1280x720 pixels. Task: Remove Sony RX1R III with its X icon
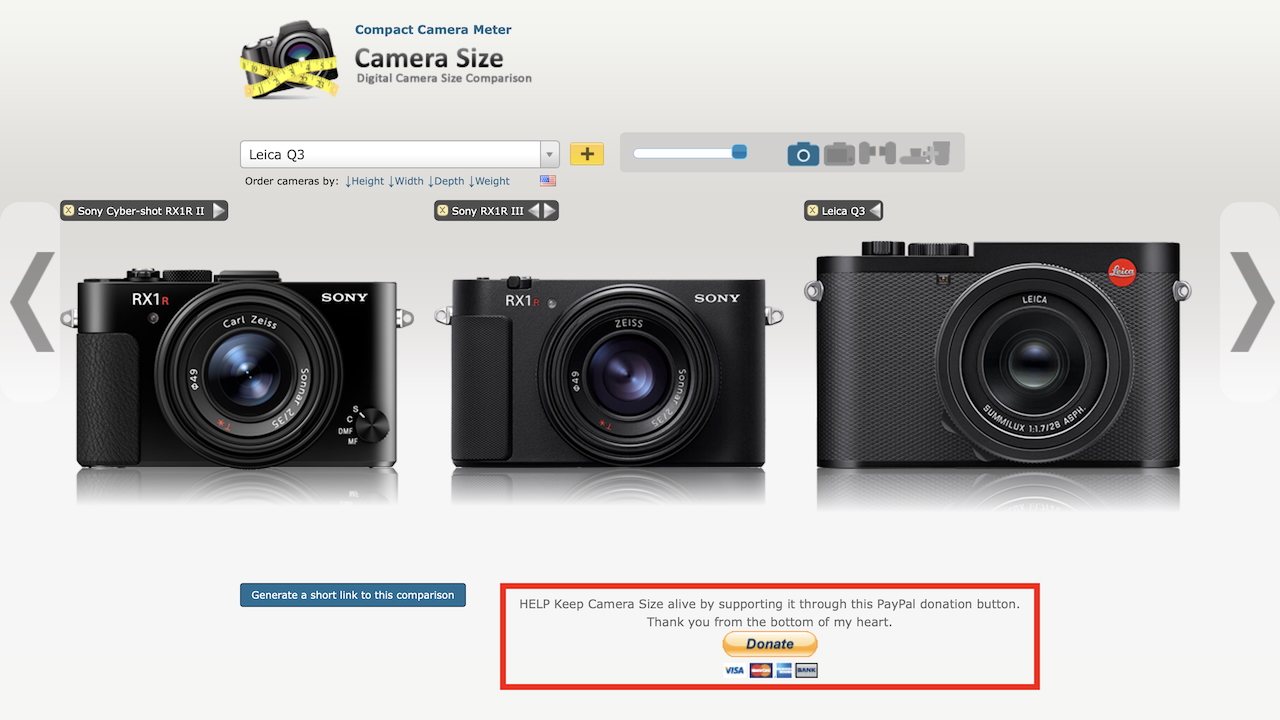click(442, 211)
